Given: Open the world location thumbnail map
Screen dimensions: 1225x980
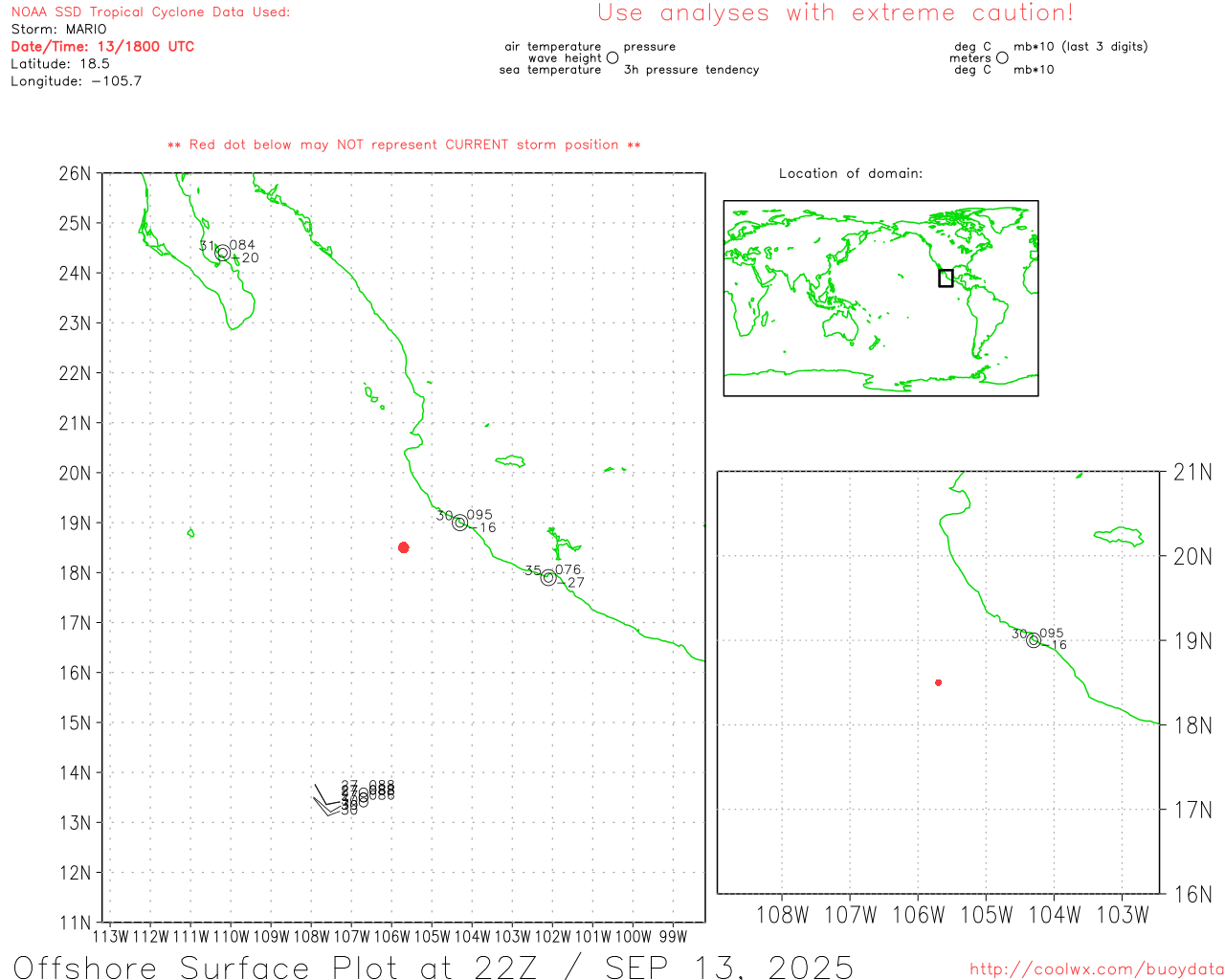Looking at the screenshot, I should [x=880, y=298].
